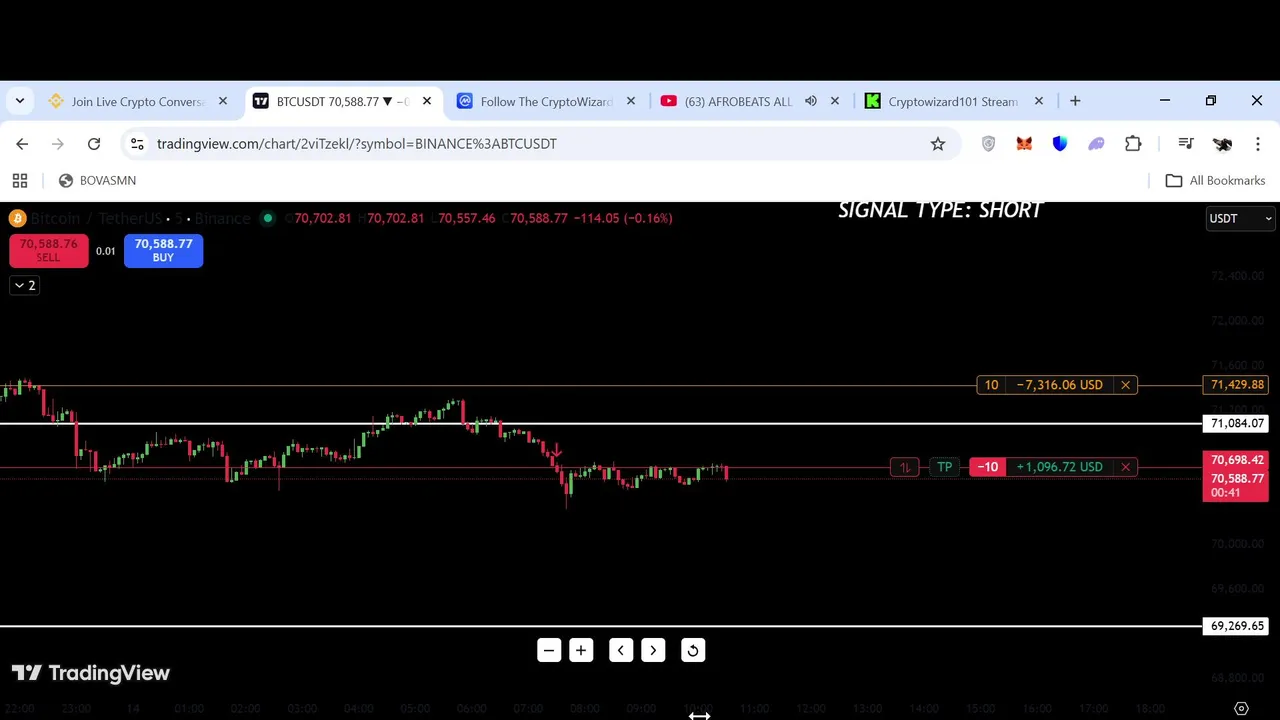Click the 0.01 spread value
Viewport: 1280px width, 720px height.
pos(105,251)
